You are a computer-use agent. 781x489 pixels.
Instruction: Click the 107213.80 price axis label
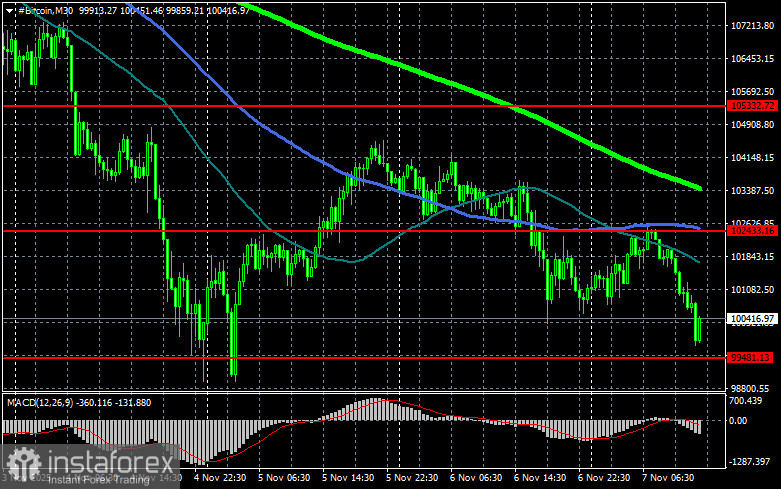coord(752,25)
